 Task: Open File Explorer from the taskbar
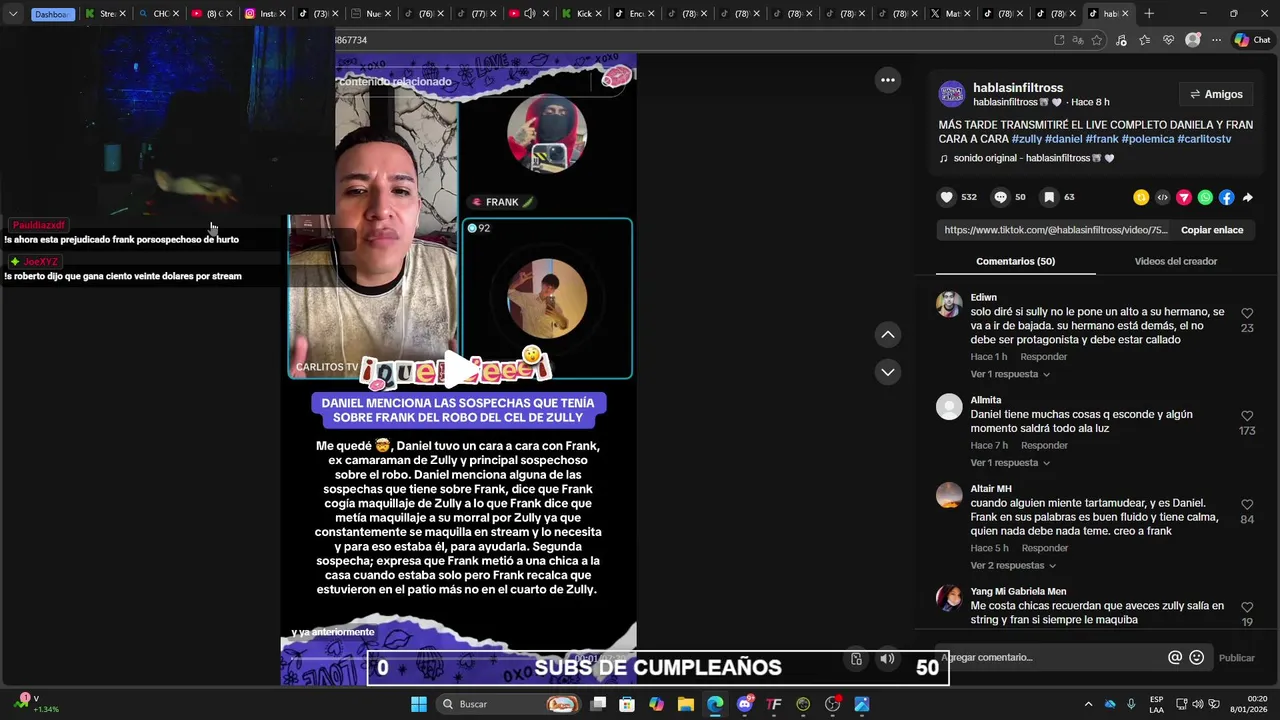pyautogui.click(x=685, y=704)
